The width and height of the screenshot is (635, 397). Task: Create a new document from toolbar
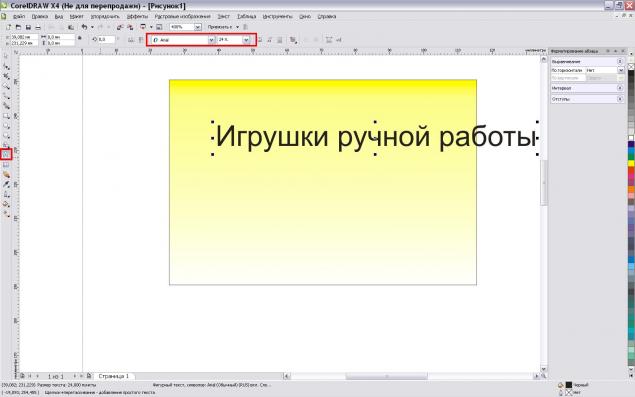(x=8, y=27)
